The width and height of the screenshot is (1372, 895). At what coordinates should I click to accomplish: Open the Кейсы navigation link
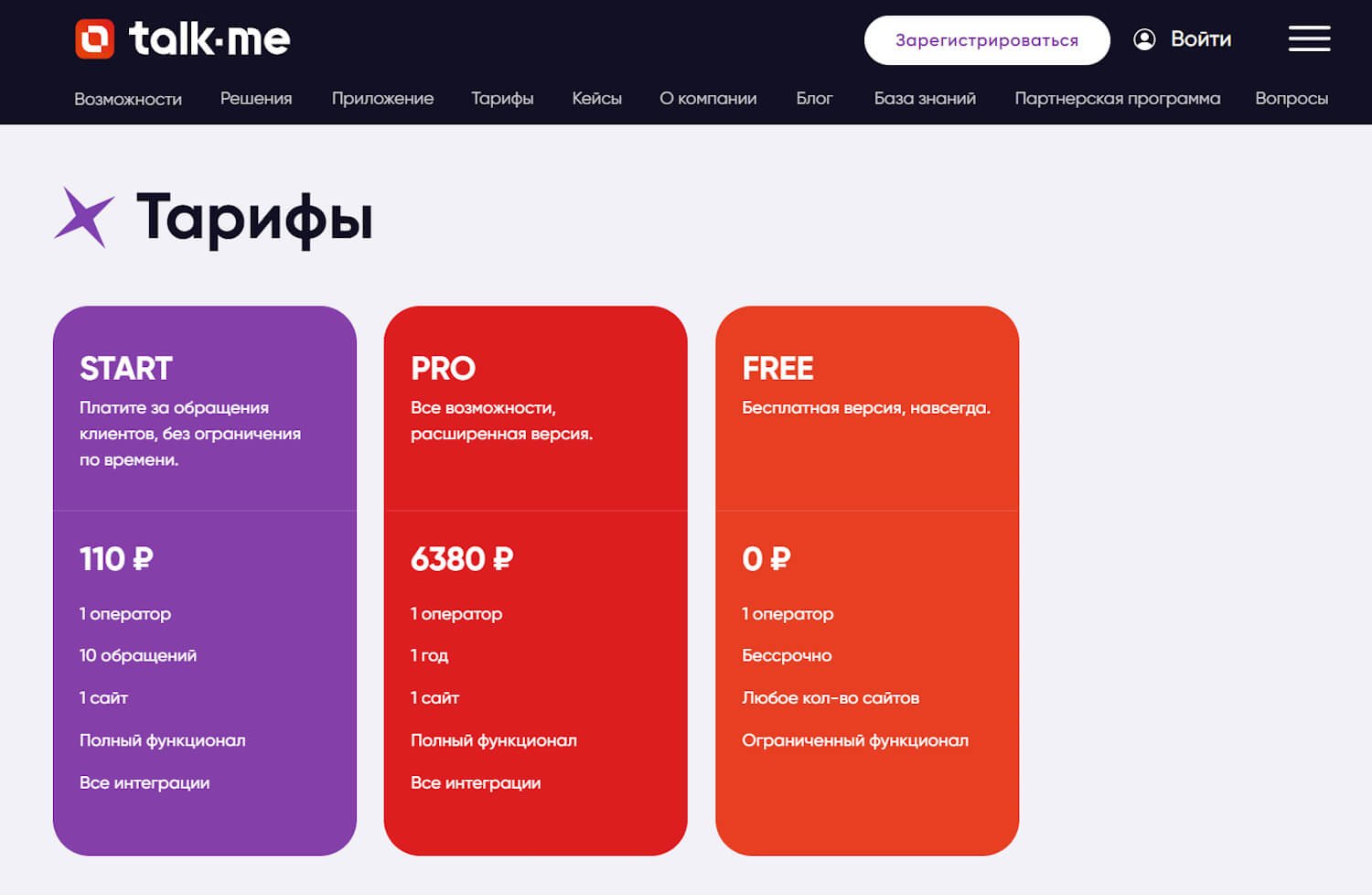(x=596, y=99)
